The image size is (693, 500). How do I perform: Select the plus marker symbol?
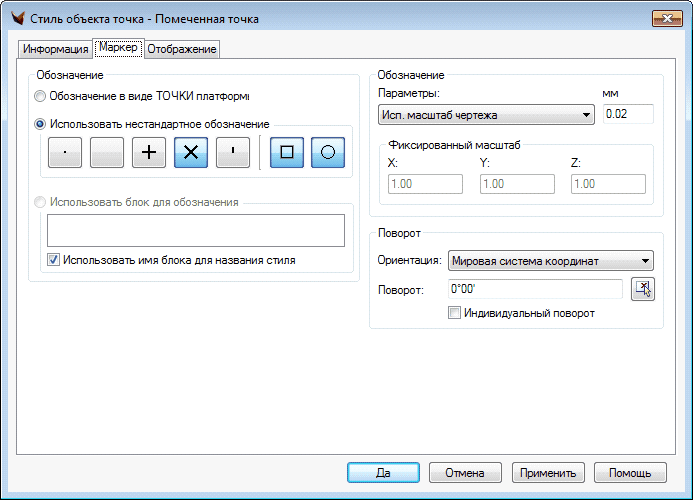(x=149, y=152)
